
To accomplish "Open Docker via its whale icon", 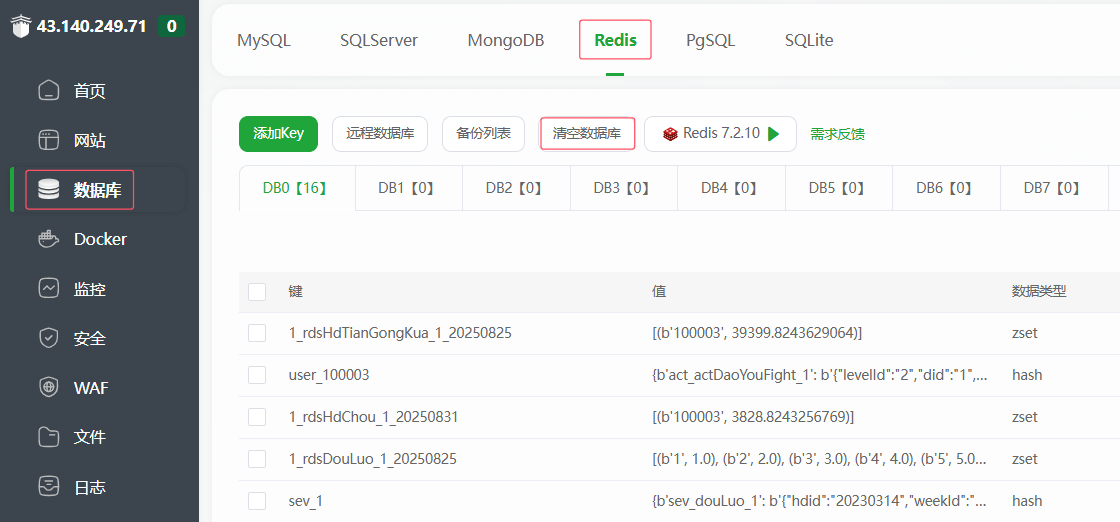I will point(48,239).
